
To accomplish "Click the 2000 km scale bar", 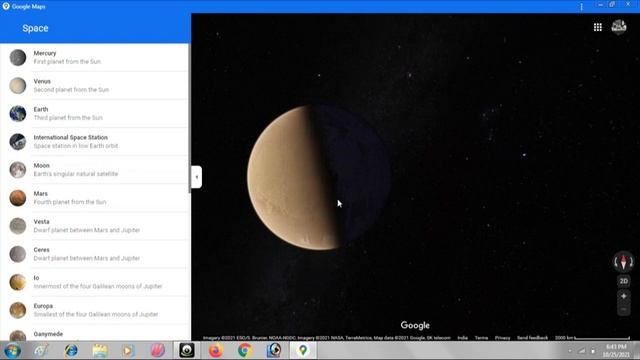I will (x=592, y=338).
